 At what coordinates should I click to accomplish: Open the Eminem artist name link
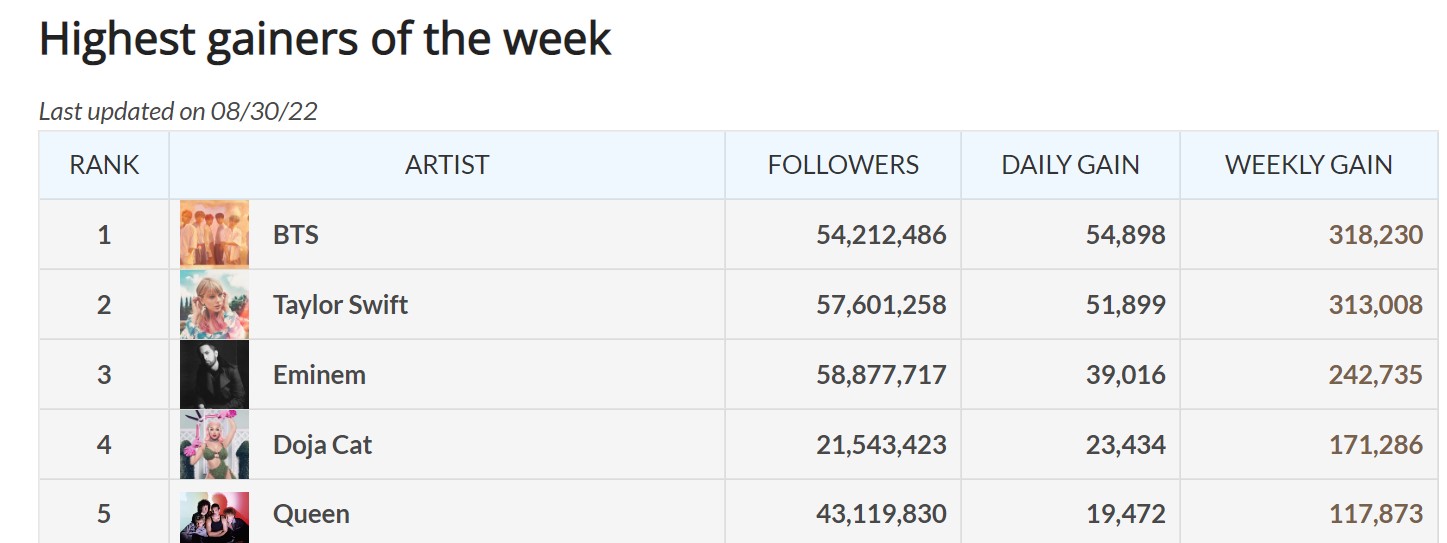point(319,375)
